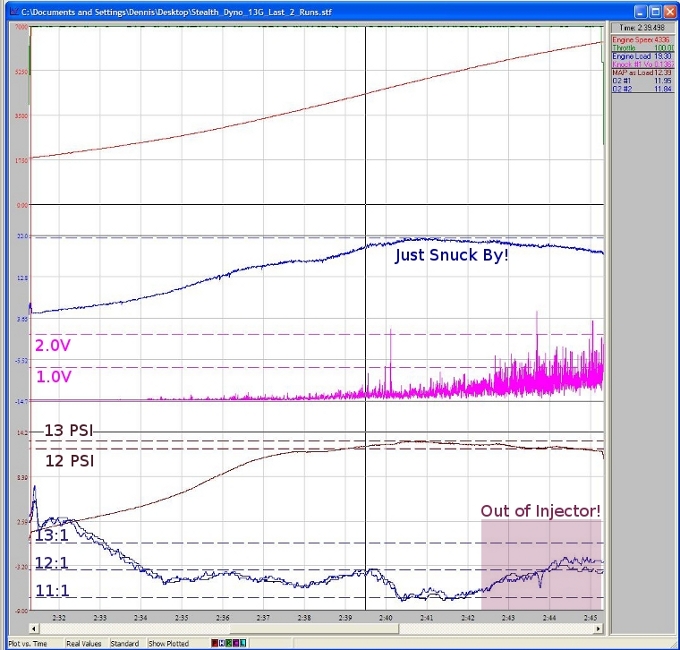Select the Throttle legend entry

pyautogui.click(x=642, y=48)
